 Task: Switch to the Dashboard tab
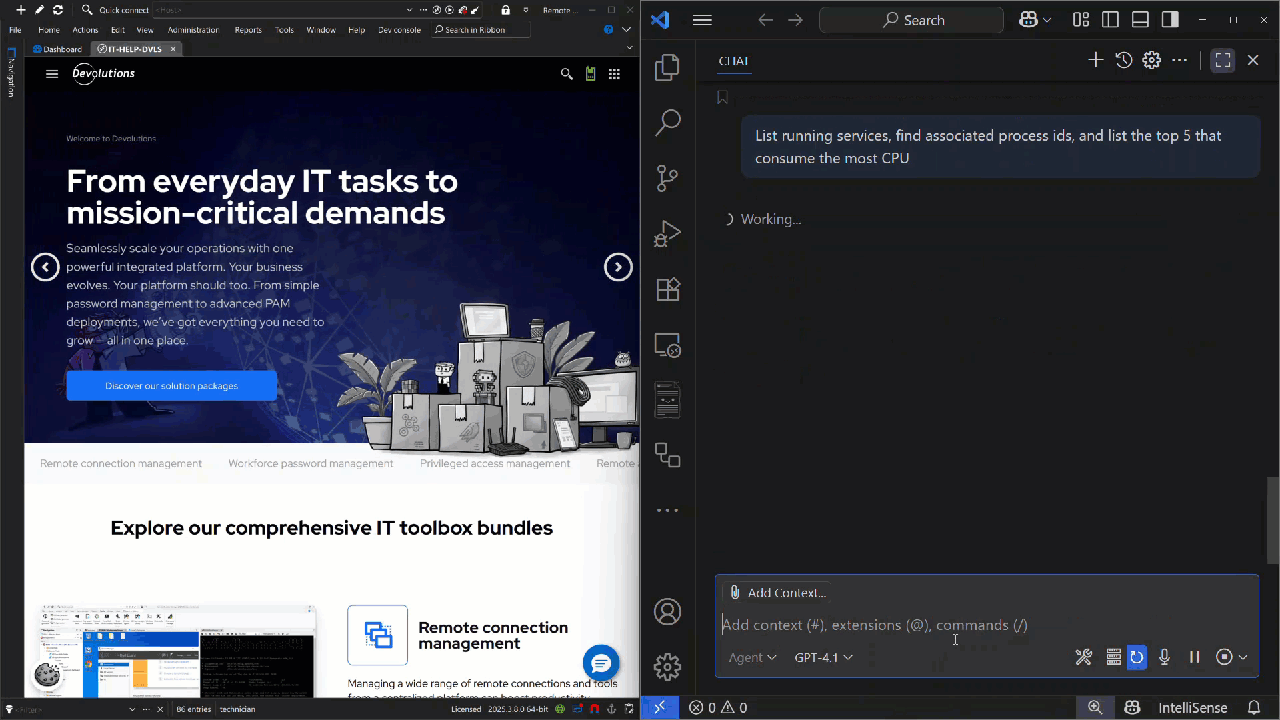[57, 49]
